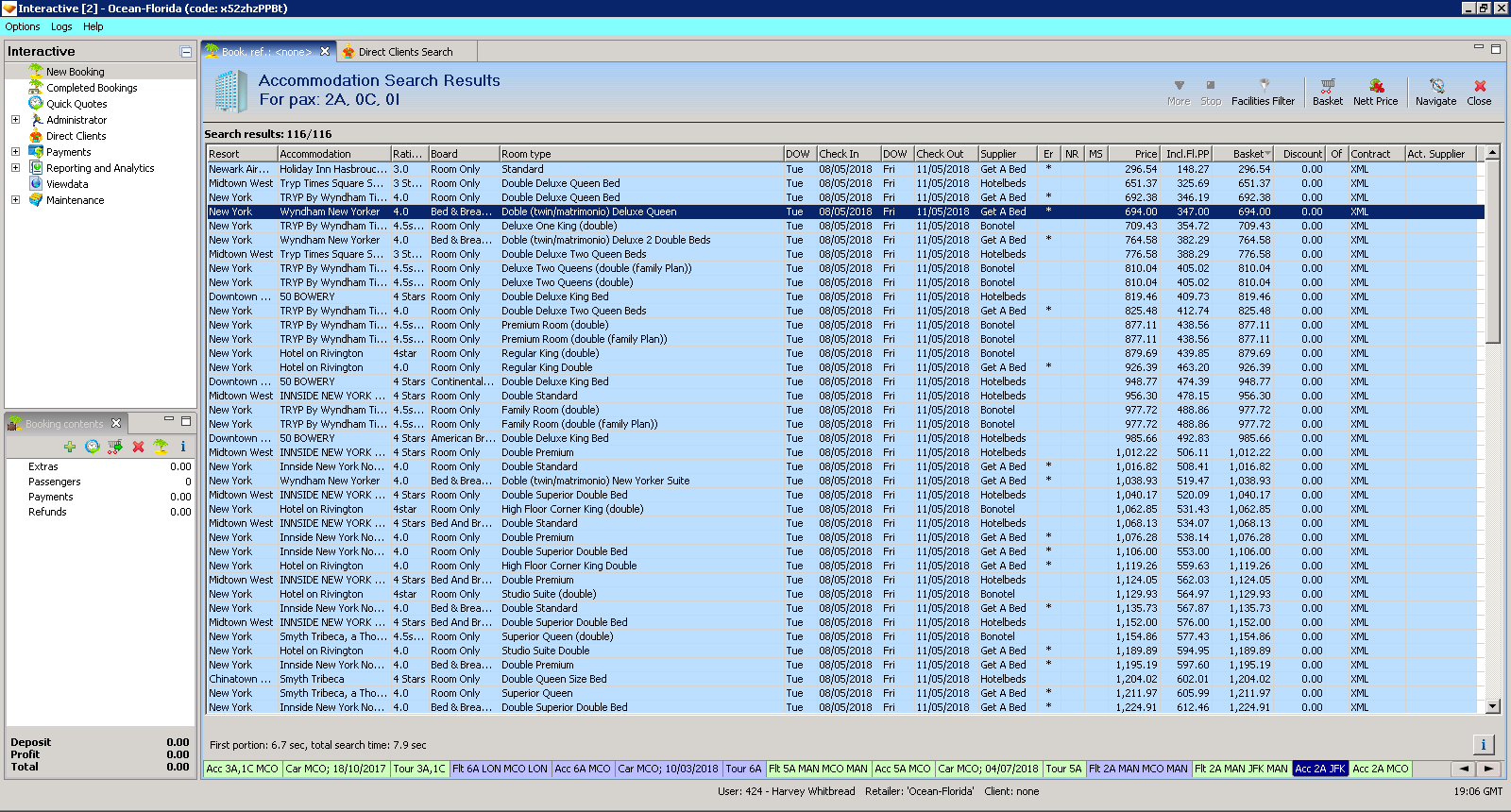Click the Nett Price toolbar icon

click(1375, 92)
